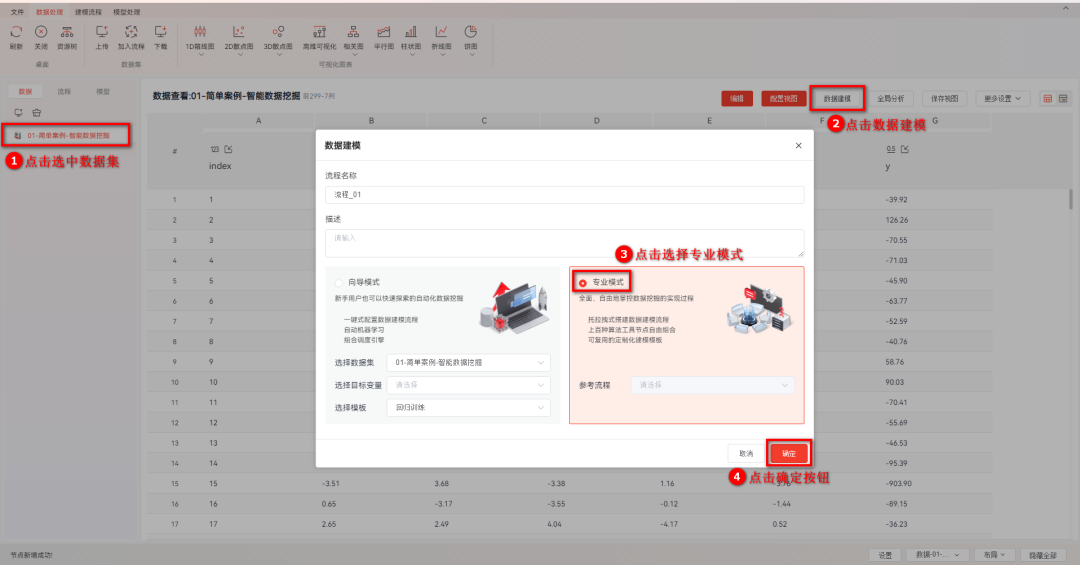
Task: Open the 选择模板 dropdown
Action: tap(468, 408)
